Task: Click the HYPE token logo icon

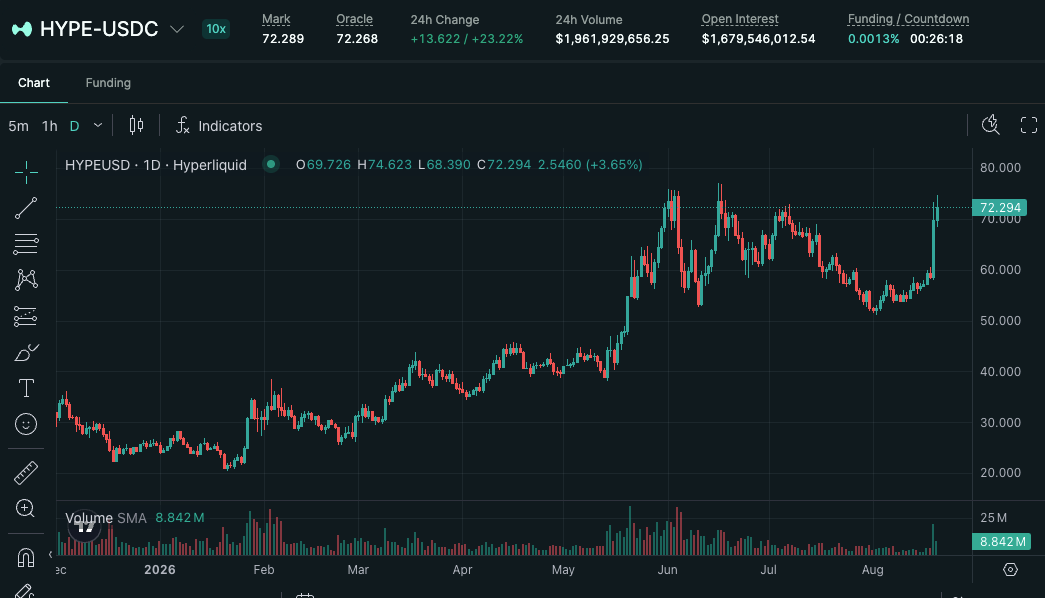Action: click(22, 29)
